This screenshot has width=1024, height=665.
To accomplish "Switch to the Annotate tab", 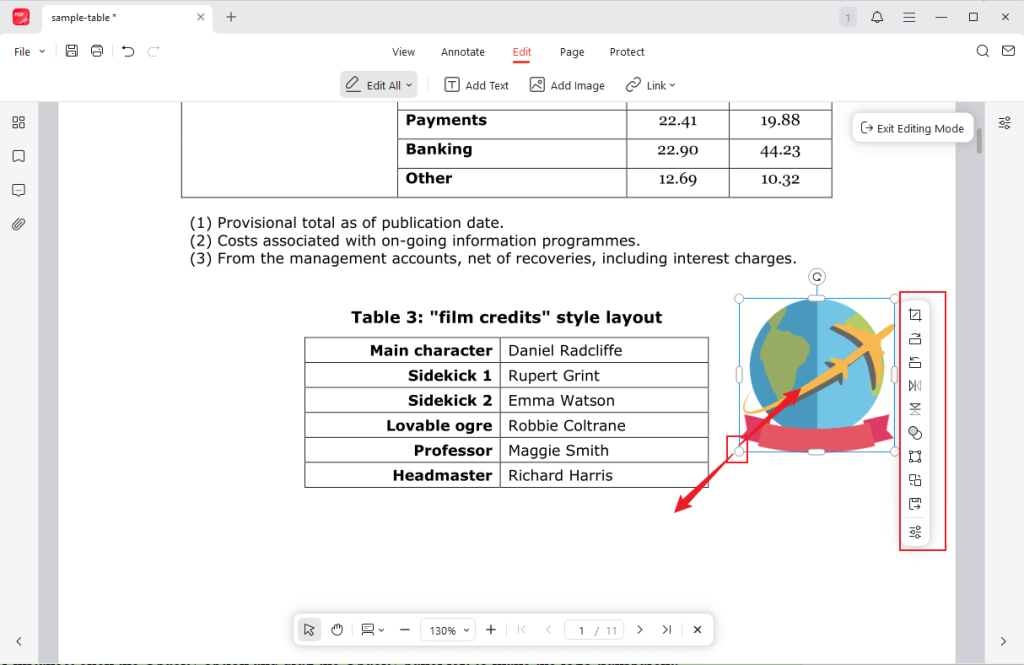I will (462, 52).
